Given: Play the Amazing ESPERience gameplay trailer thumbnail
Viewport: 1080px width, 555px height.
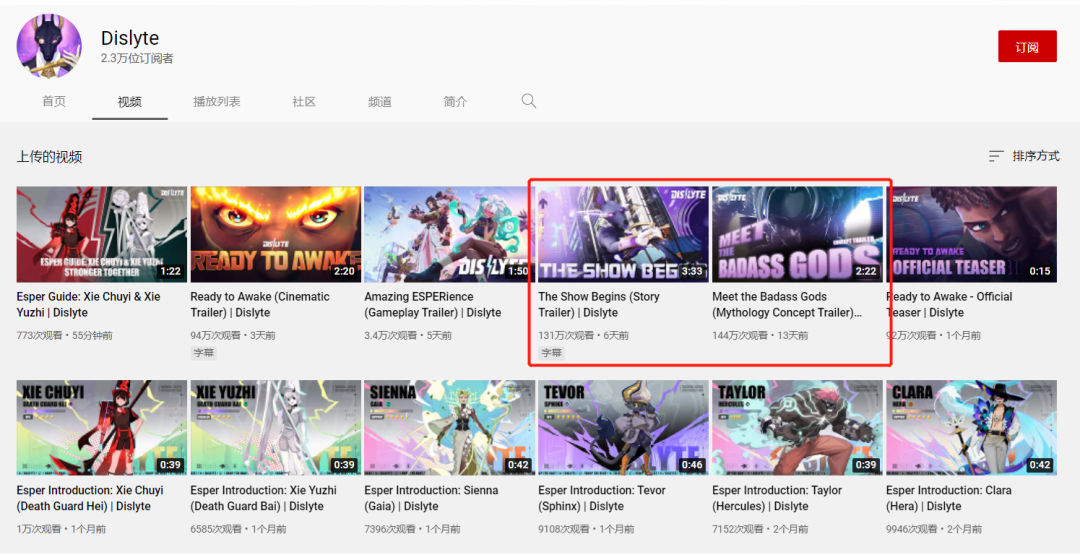Looking at the screenshot, I should (449, 234).
